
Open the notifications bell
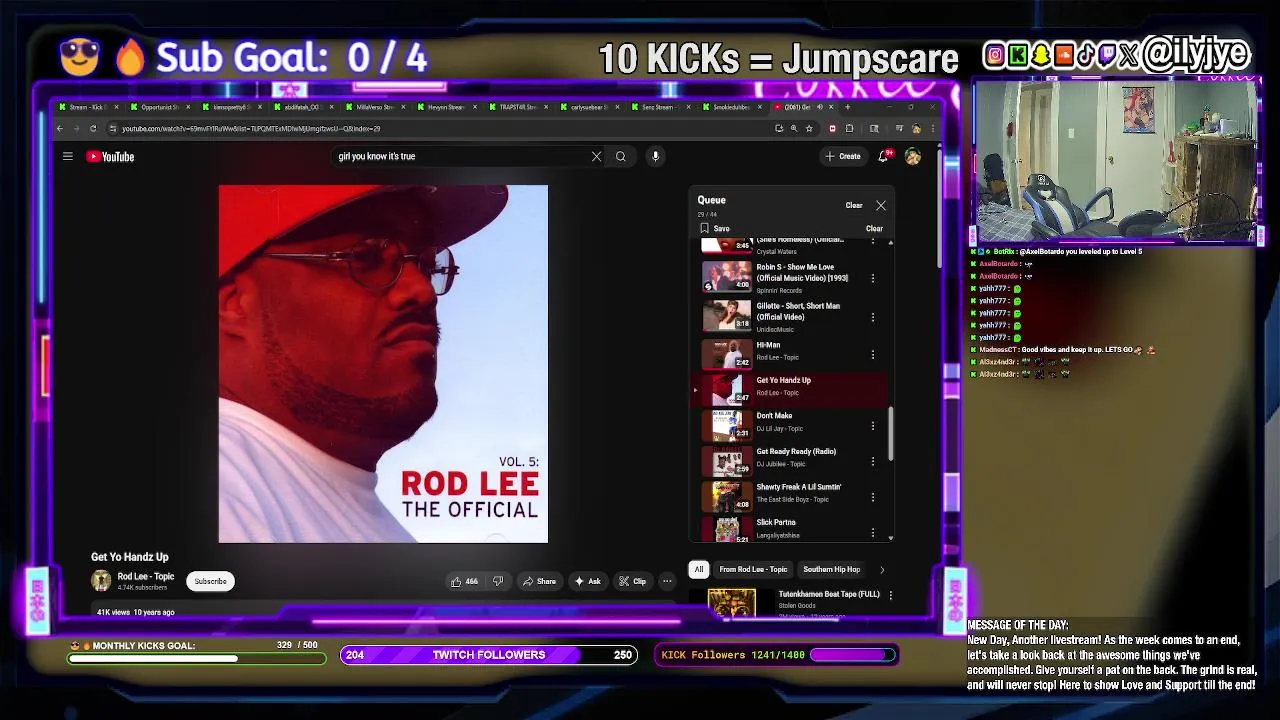click(884, 156)
